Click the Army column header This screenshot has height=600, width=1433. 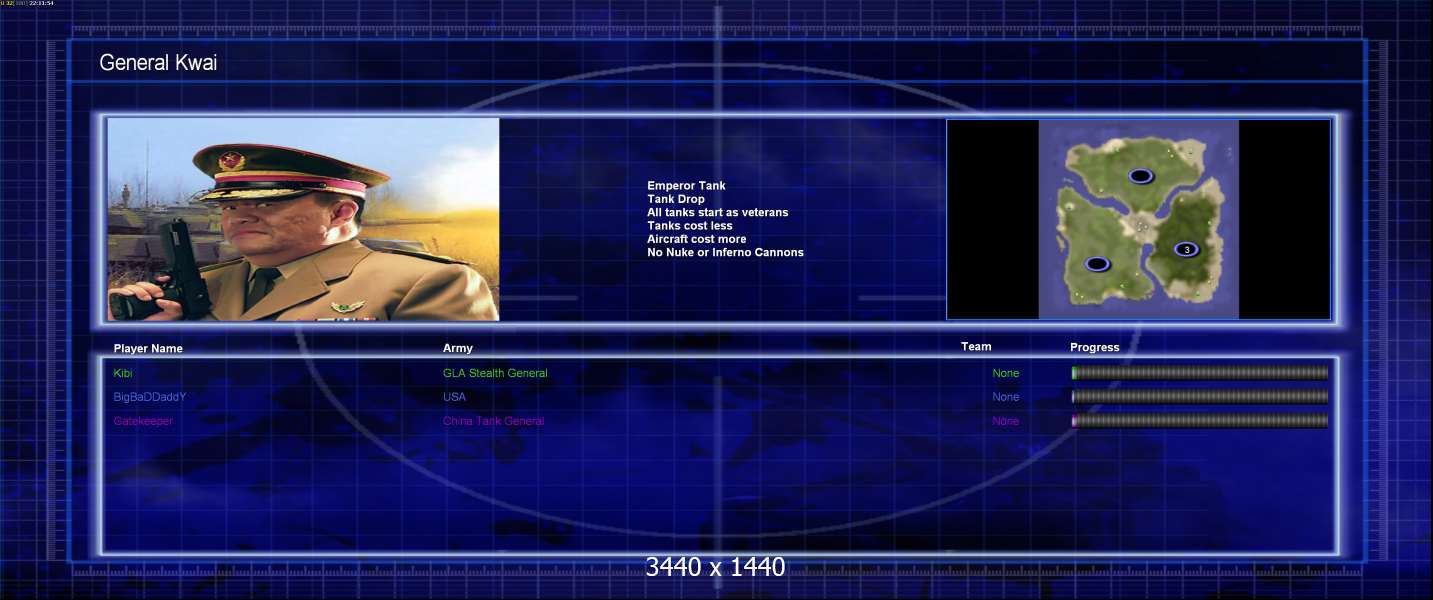458,348
